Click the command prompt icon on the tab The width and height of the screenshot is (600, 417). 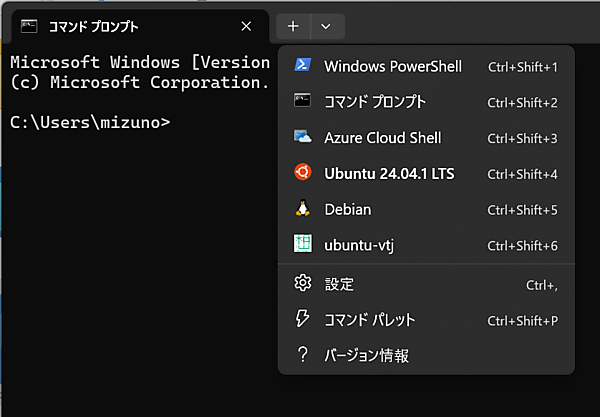(31, 26)
